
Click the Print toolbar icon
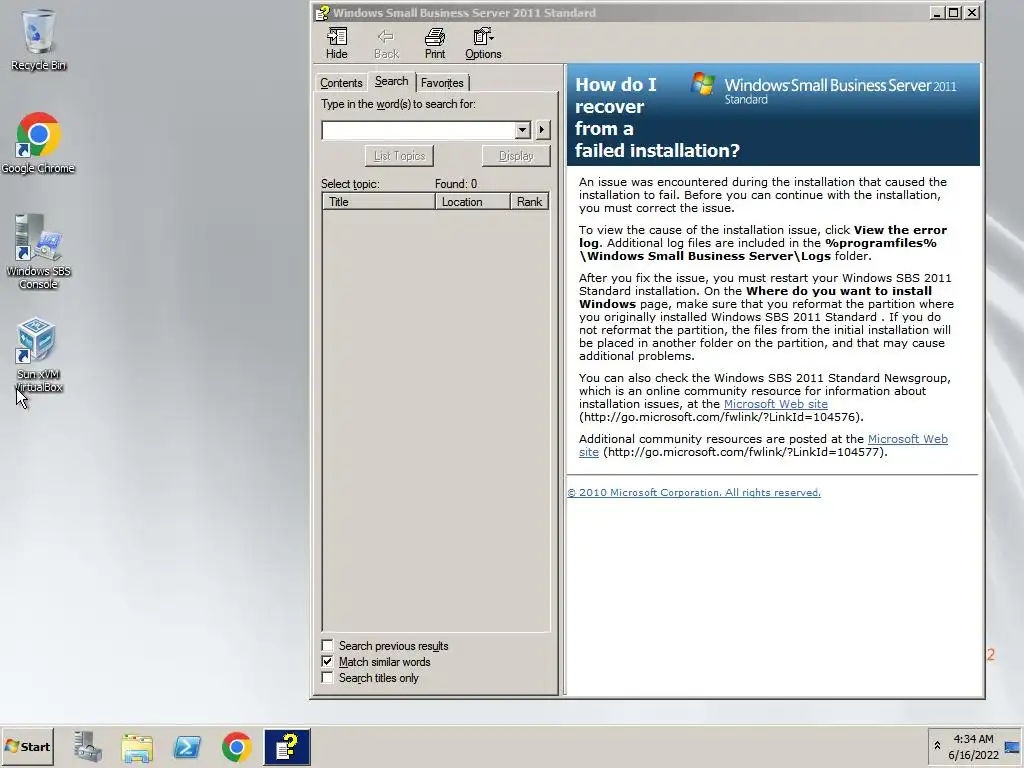434,44
